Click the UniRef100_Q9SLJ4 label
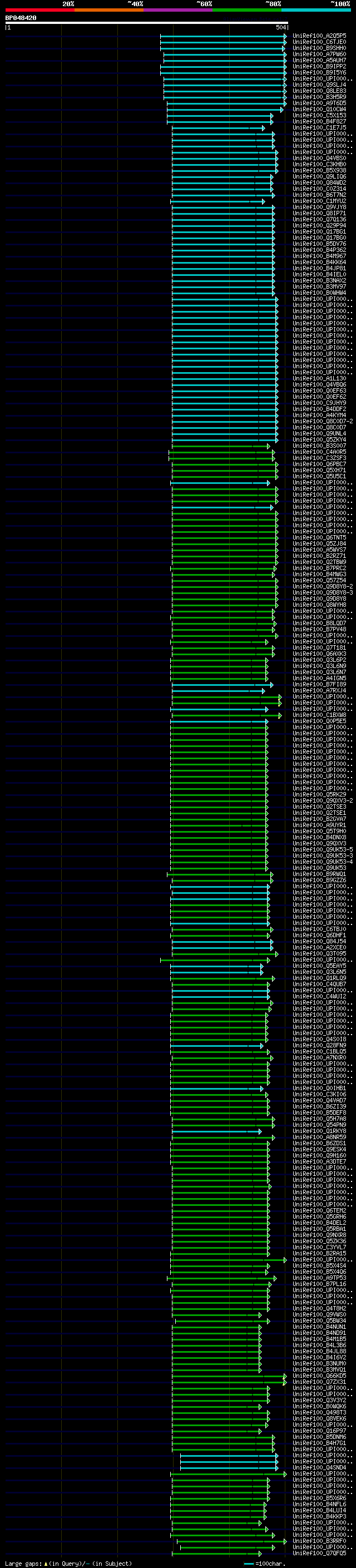Image resolution: width=356 pixels, height=1568 pixels. (319, 85)
